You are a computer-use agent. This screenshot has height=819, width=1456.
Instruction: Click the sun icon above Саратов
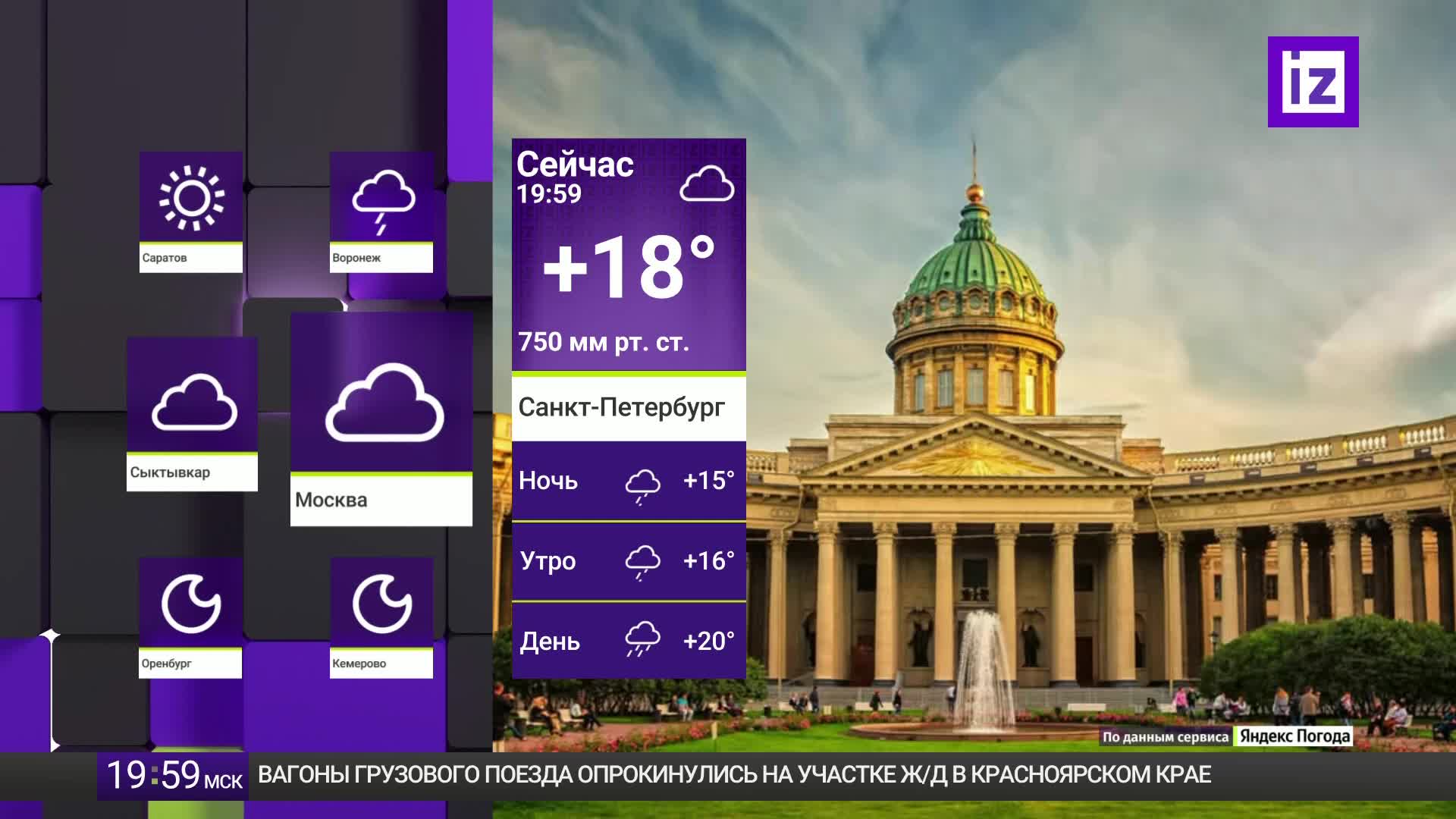click(x=191, y=199)
